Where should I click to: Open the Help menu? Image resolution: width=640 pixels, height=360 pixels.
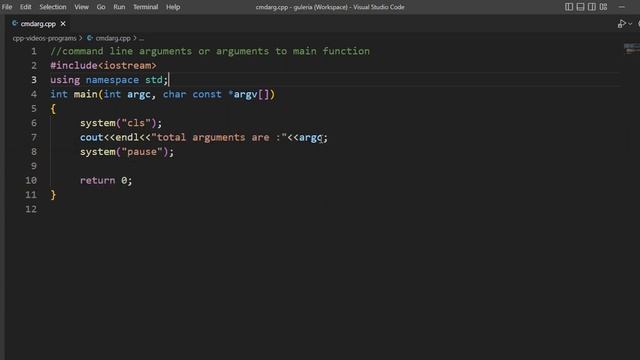click(x=173, y=7)
